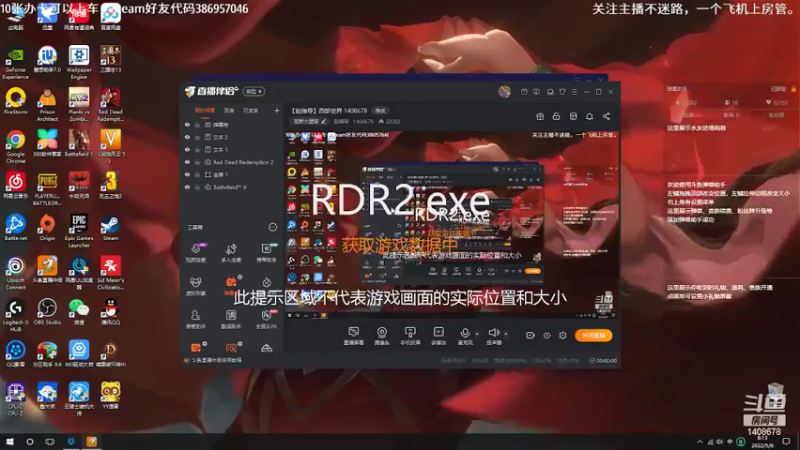Open Ubisoft Connect desktop shortcut

pos(15,273)
